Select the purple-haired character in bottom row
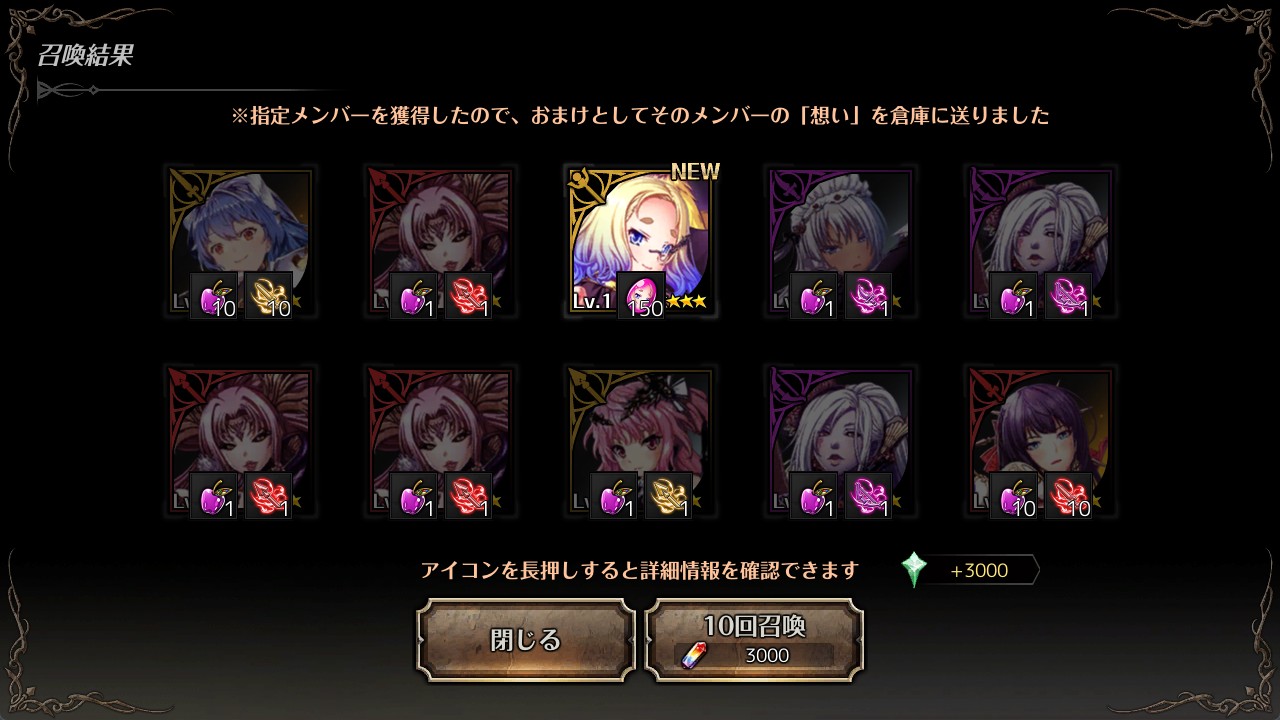The height and width of the screenshot is (720, 1280). click(x=1040, y=442)
